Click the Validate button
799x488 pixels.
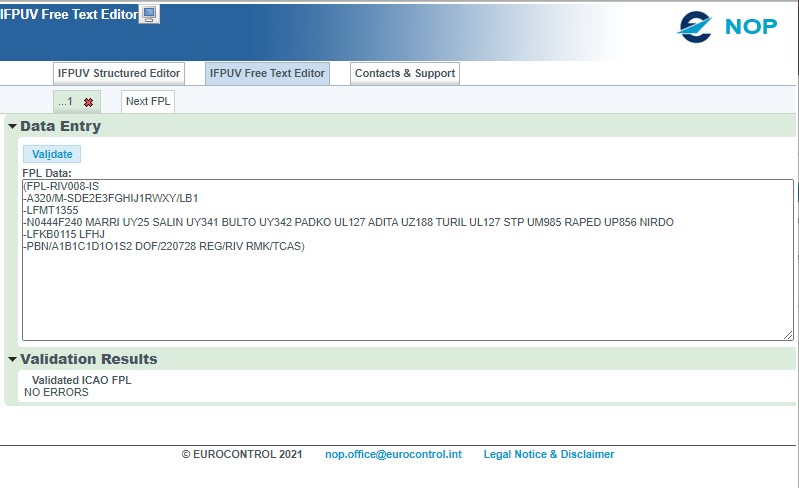(x=52, y=154)
